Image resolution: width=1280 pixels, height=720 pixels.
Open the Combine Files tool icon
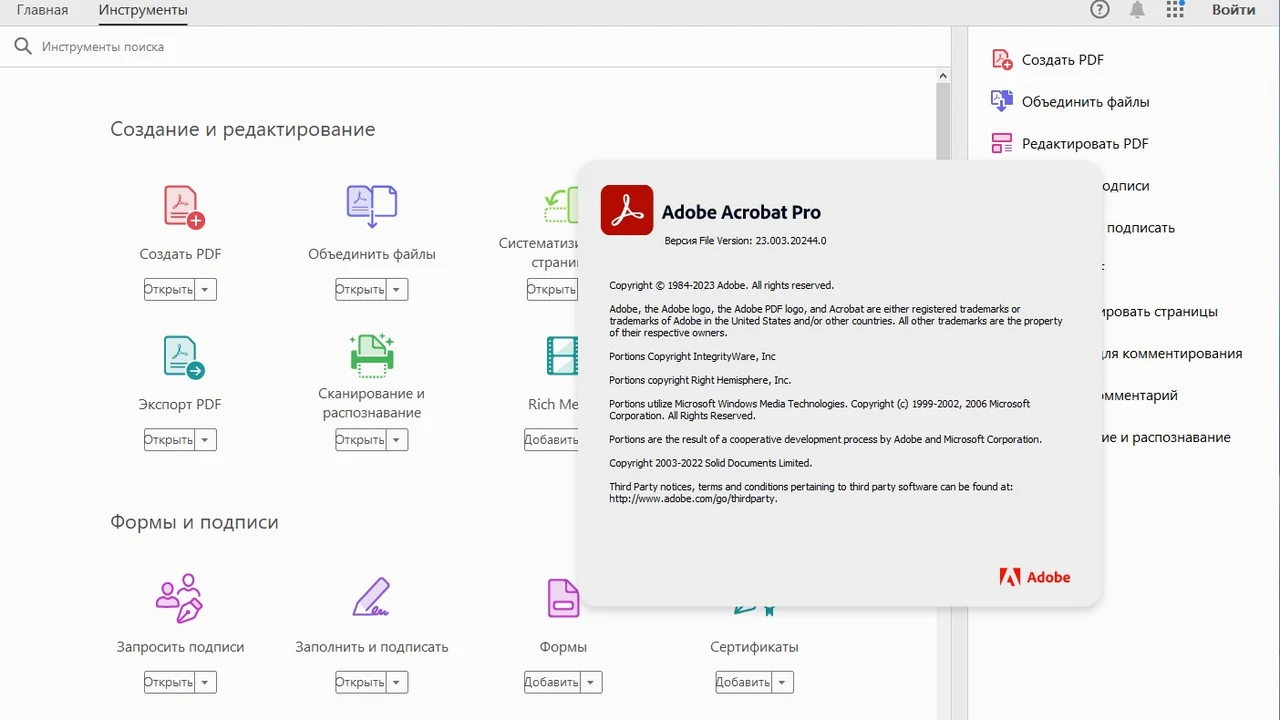(x=372, y=207)
